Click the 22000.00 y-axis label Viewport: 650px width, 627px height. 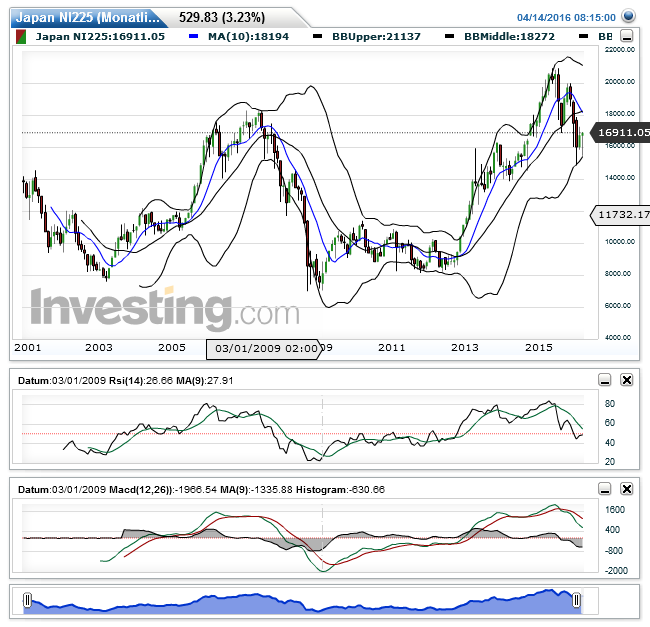click(620, 50)
